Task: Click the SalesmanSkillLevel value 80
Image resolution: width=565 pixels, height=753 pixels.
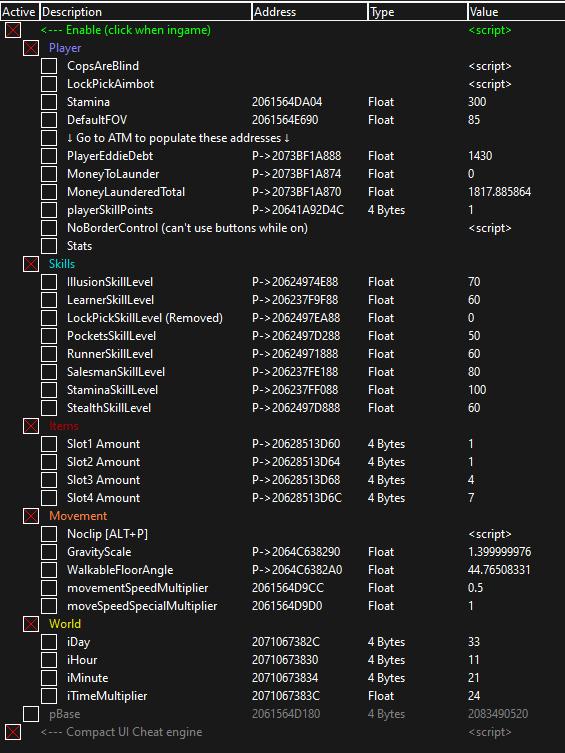Action: 474,372
